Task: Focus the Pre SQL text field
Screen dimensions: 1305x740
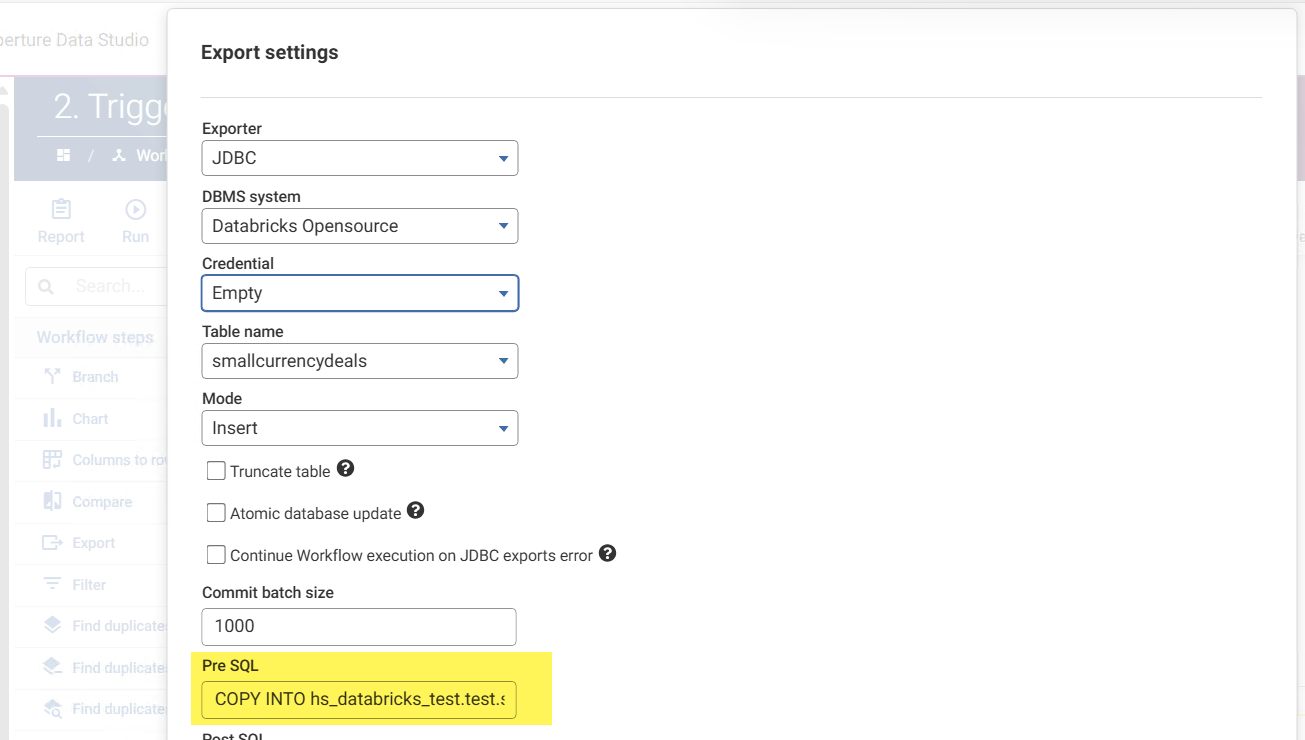Action: point(359,699)
